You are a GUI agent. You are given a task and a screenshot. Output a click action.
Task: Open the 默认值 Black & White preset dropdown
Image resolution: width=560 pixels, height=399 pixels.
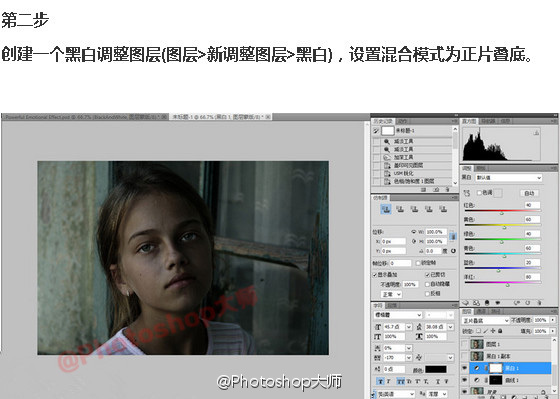(x=509, y=178)
